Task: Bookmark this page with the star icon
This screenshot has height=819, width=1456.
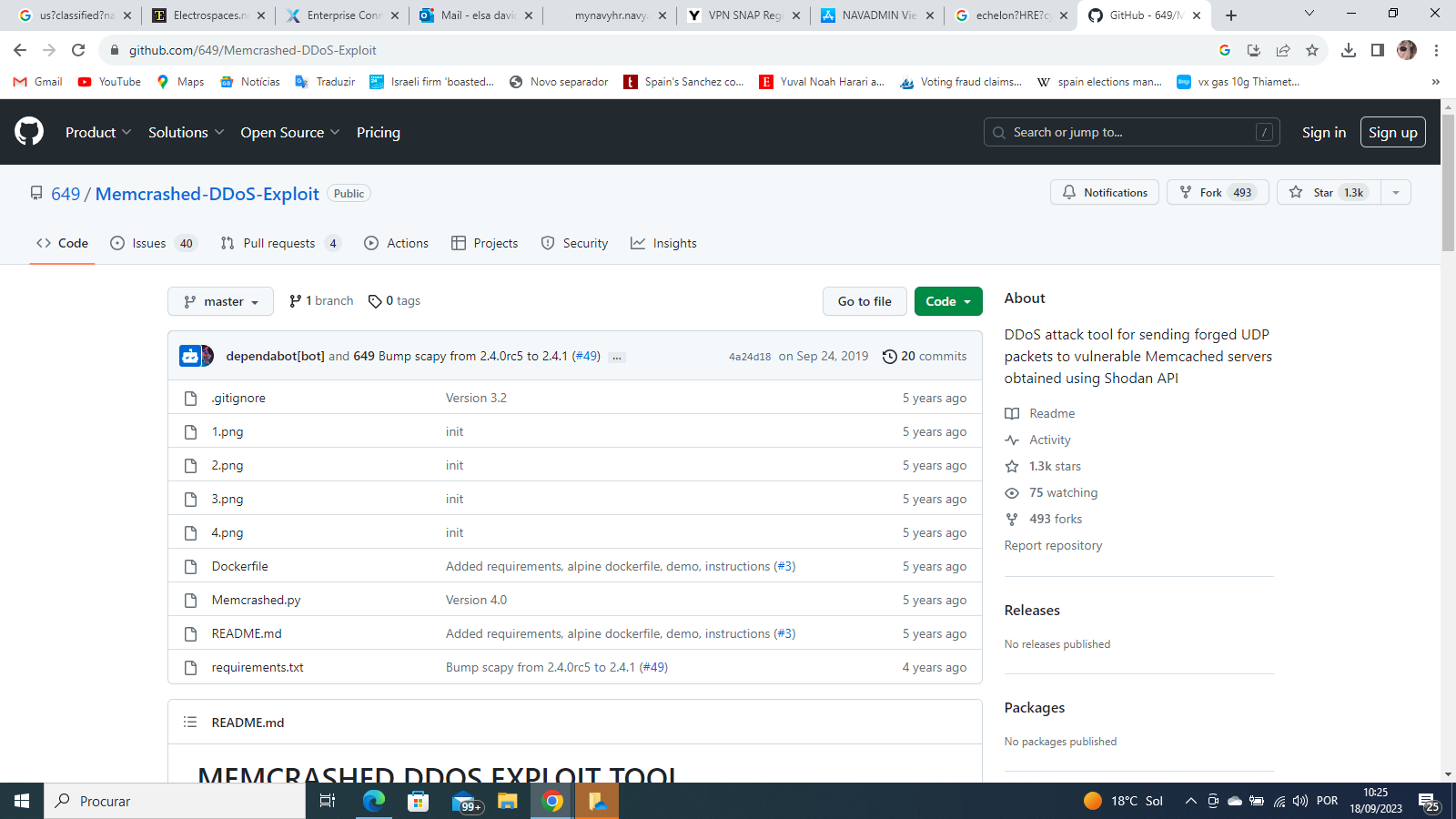Action: click(1311, 50)
